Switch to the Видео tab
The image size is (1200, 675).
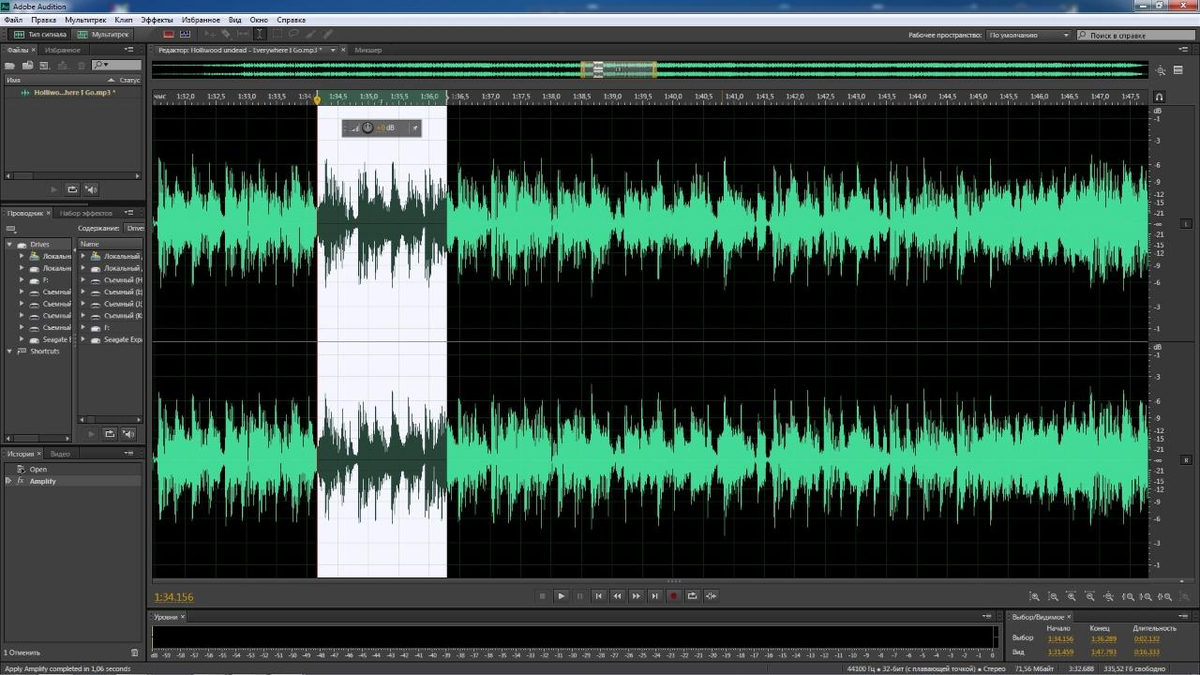60,454
